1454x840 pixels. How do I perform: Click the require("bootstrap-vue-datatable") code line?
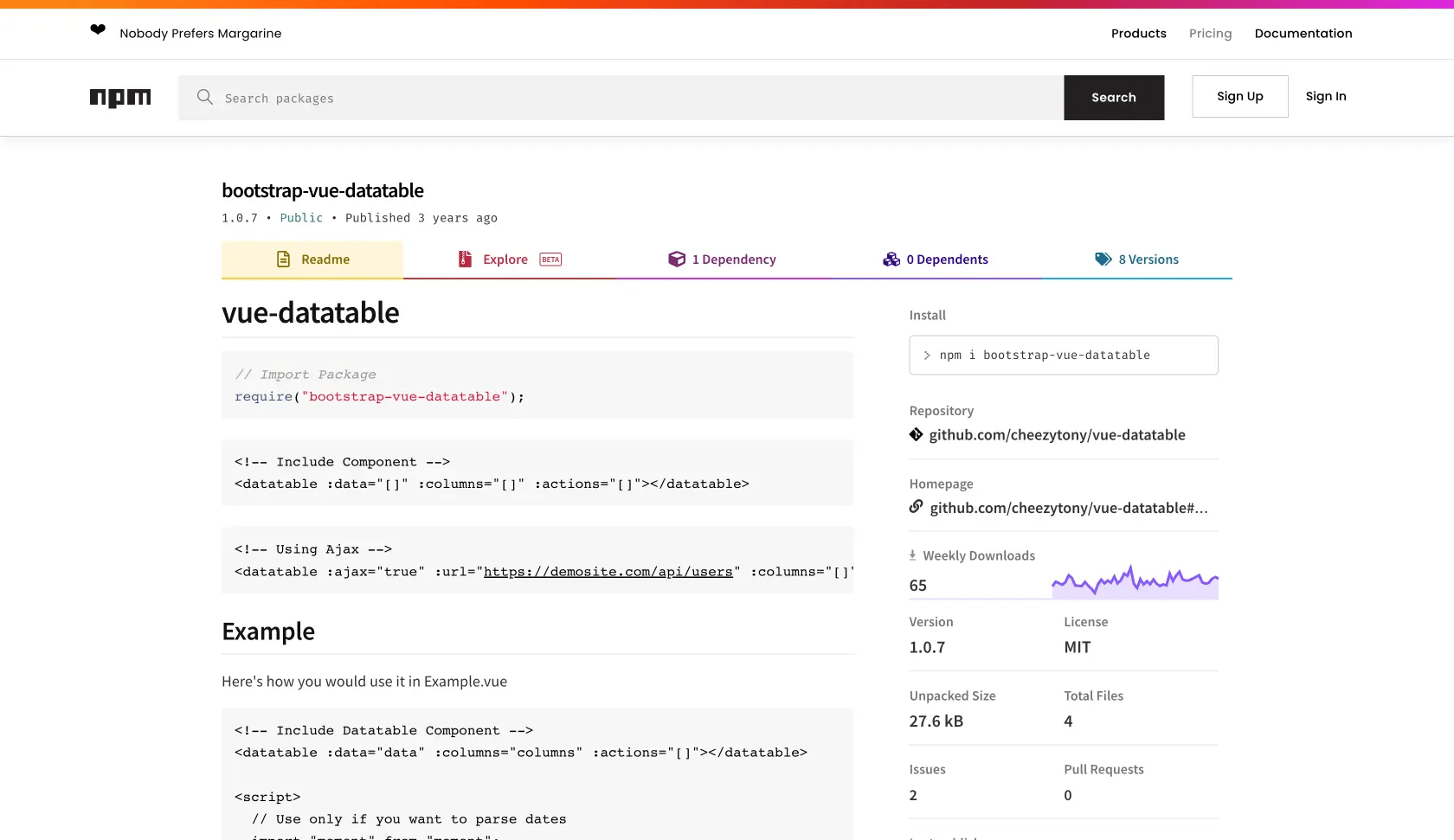pyautogui.click(x=380, y=397)
